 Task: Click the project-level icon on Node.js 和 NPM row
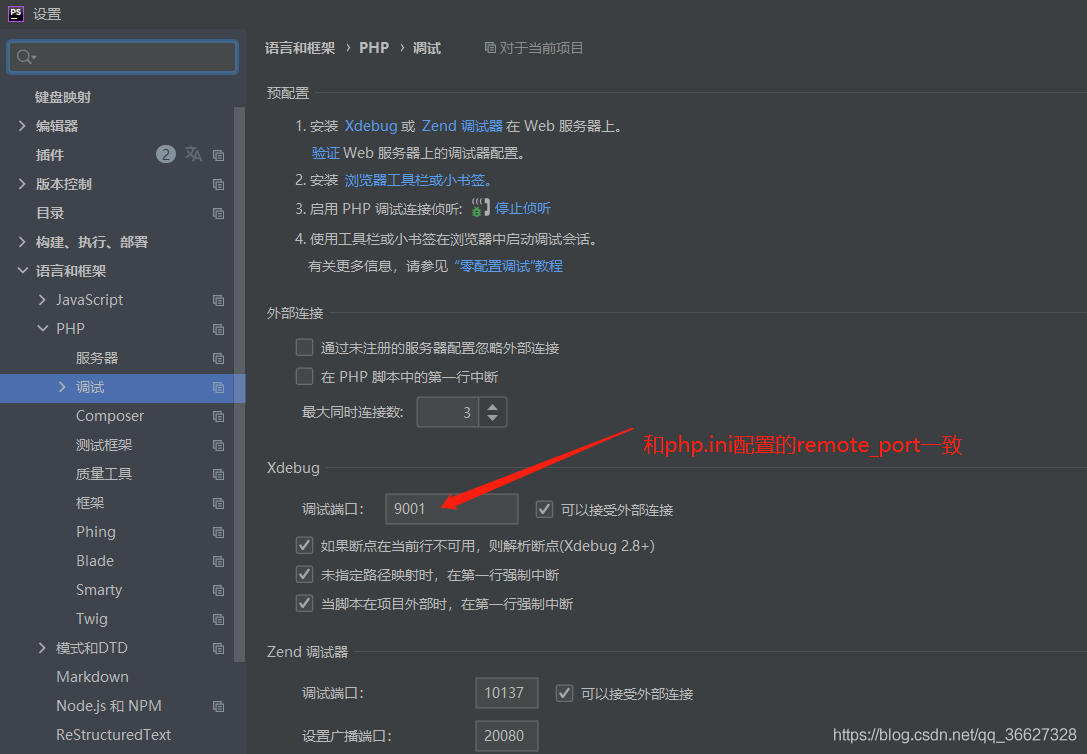pyautogui.click(x=218, y=706)
